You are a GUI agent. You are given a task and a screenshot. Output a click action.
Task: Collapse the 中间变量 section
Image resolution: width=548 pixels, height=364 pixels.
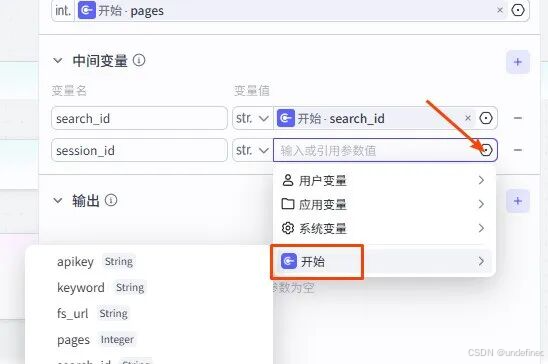58,60
